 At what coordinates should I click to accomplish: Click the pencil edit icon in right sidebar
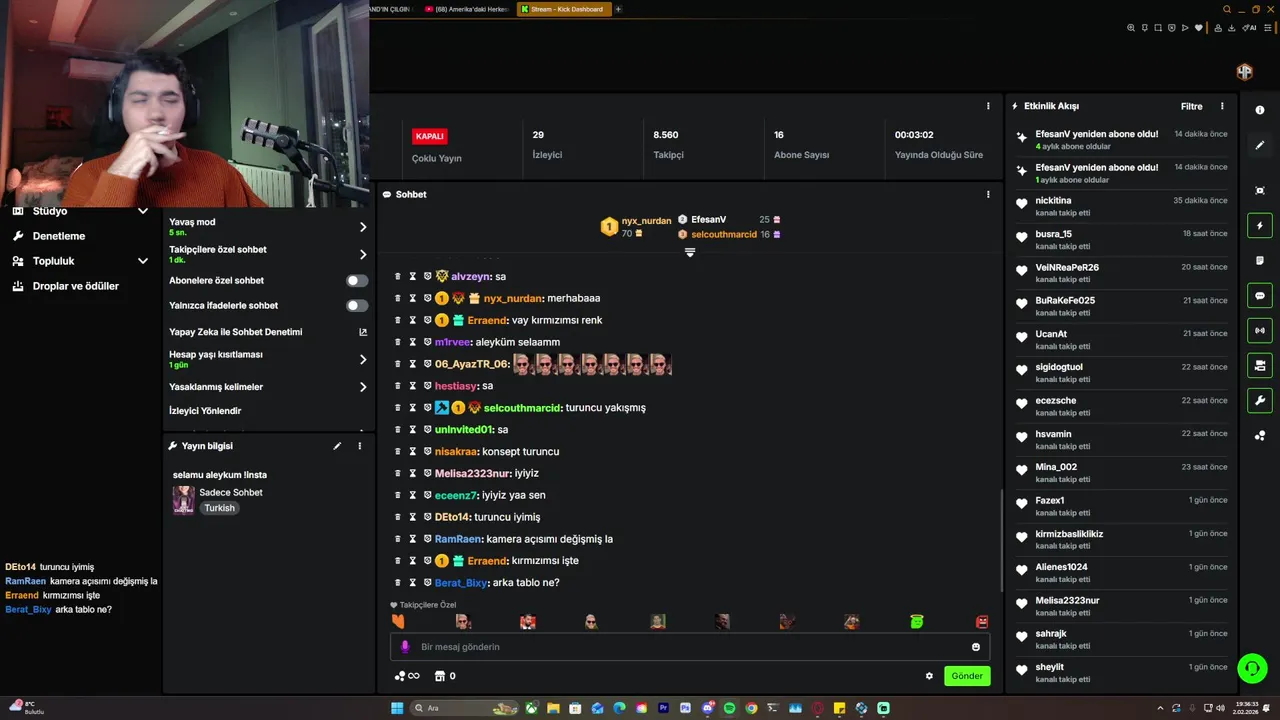pos(1260,145)
